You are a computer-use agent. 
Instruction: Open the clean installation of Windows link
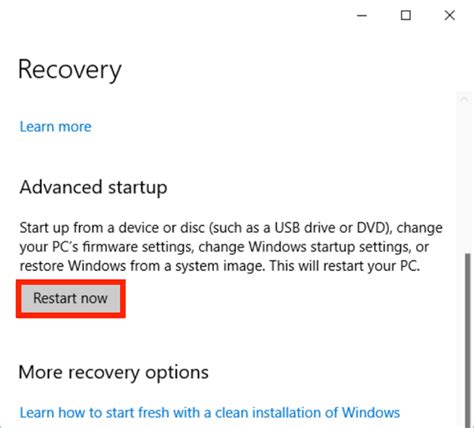[210, 412]
